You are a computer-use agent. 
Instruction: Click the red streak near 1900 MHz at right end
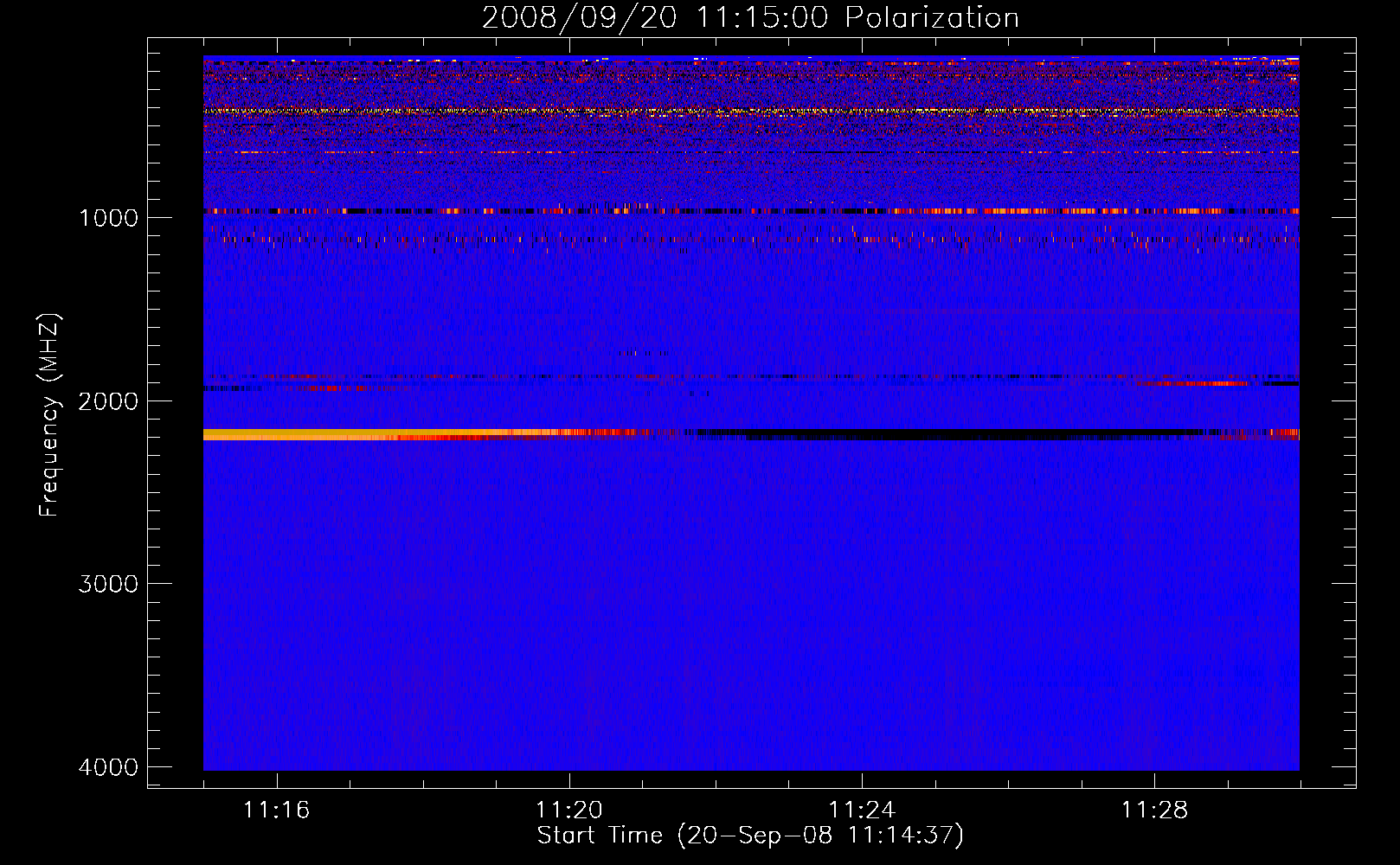pos(1194,383)
